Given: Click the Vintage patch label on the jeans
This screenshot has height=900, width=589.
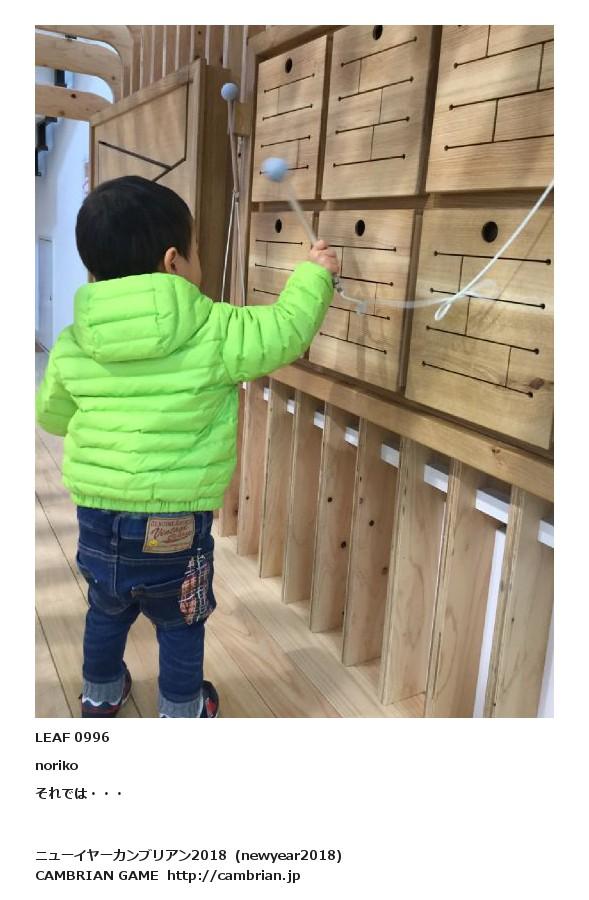Looking at the screenshot, I should (x=169, y=533).
